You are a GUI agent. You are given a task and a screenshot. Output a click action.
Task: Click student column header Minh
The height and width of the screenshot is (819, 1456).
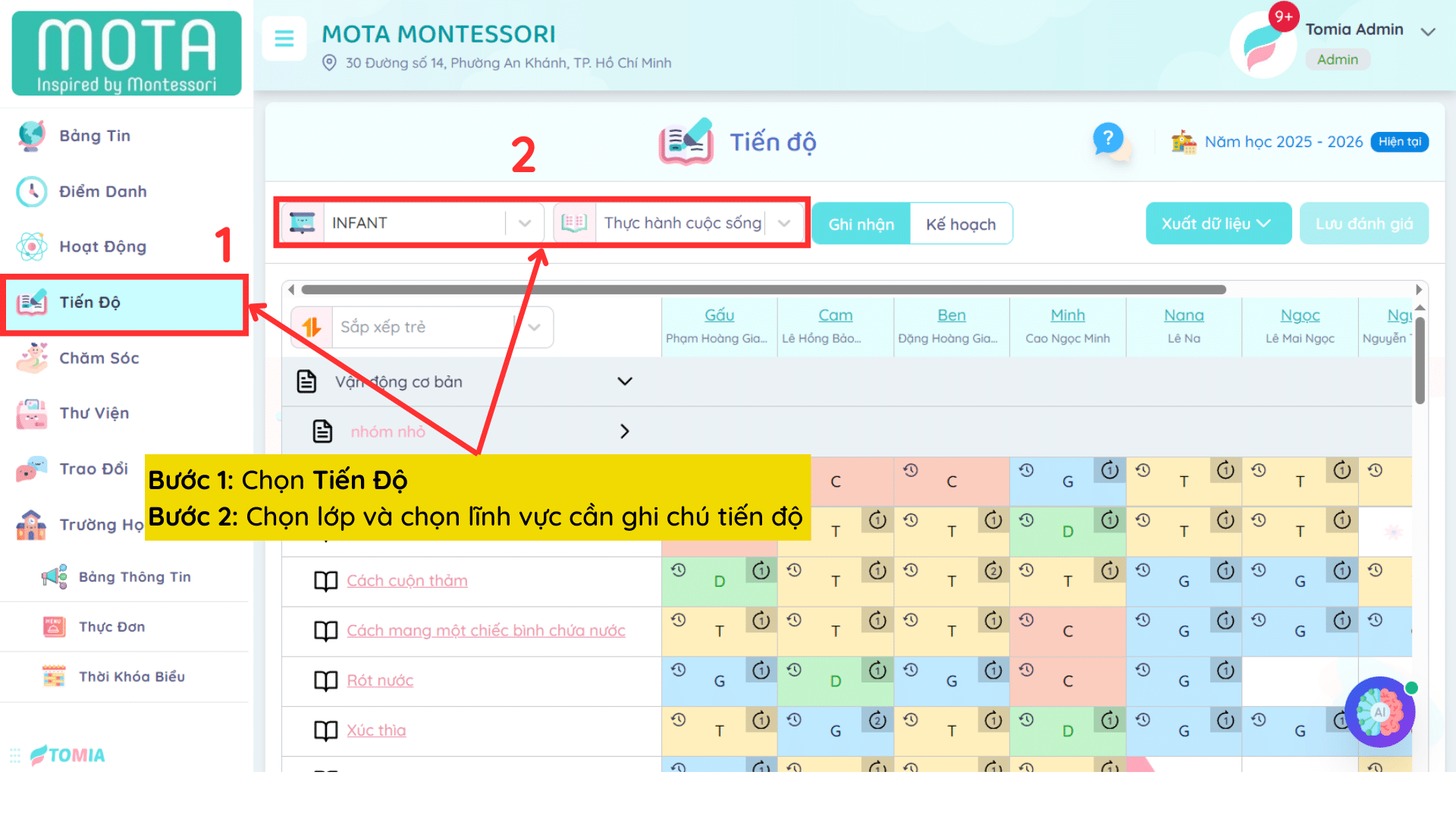[x=1067, y=315]
